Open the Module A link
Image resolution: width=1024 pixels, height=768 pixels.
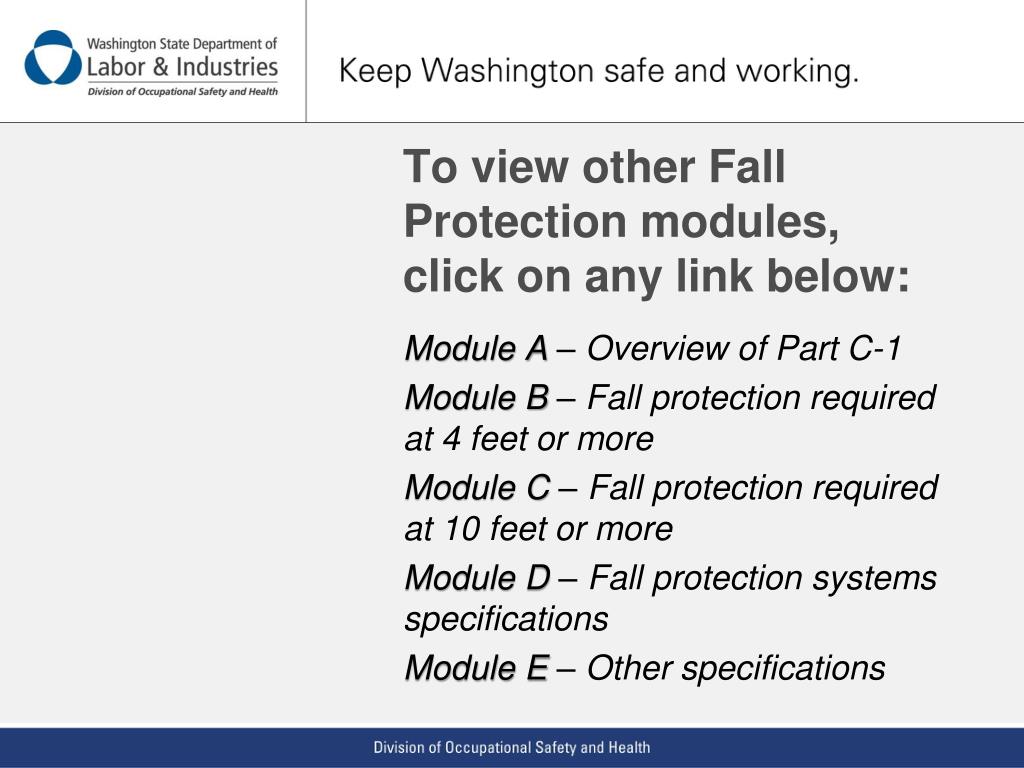475,348
